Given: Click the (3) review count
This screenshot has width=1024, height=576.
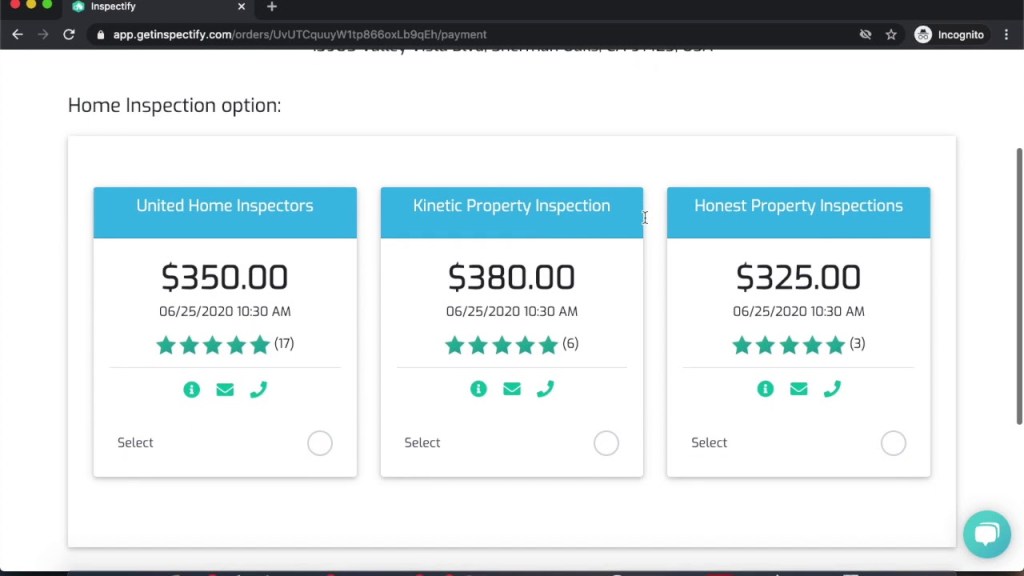Looking at the screenshot, I should pos(857,344).
